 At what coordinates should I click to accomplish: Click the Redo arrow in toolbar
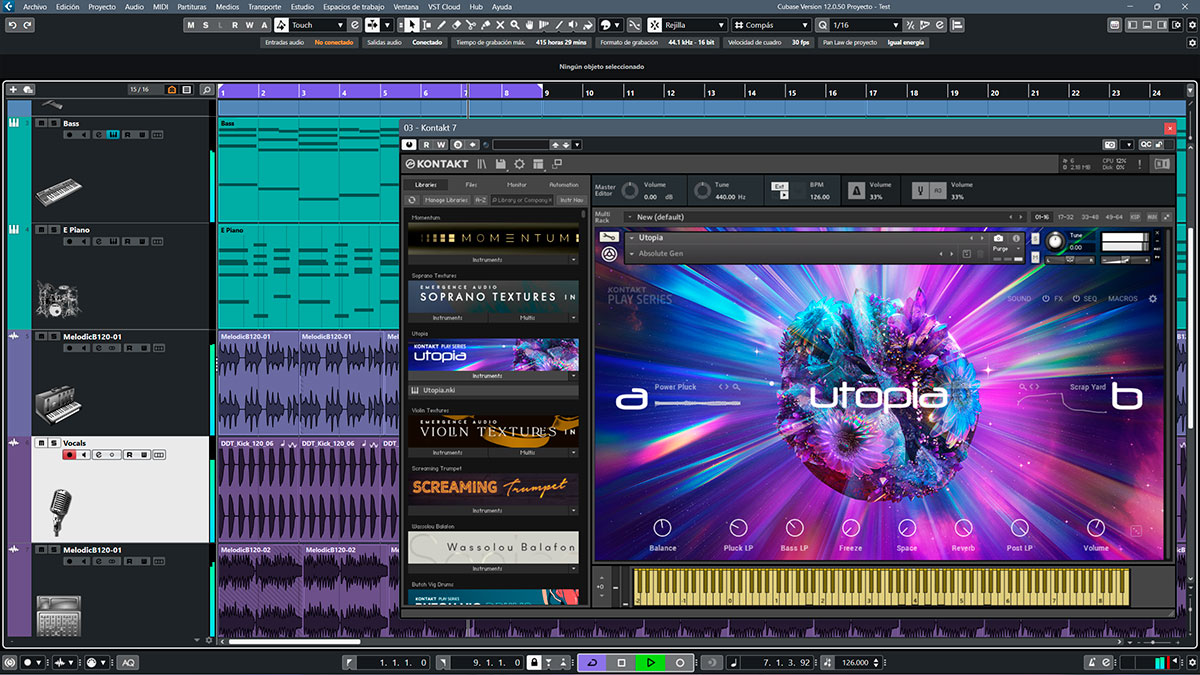27,25
